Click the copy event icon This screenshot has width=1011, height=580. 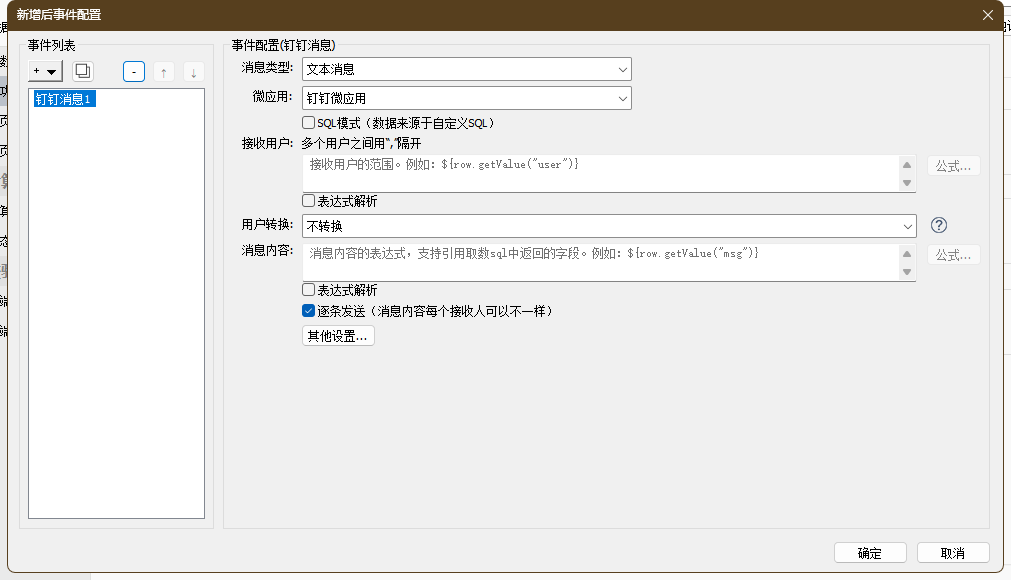83,71
